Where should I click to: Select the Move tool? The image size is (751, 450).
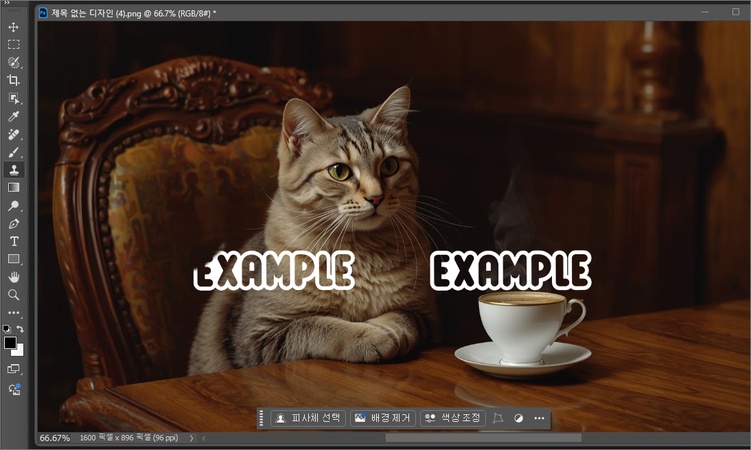click(x=14, y=27)
